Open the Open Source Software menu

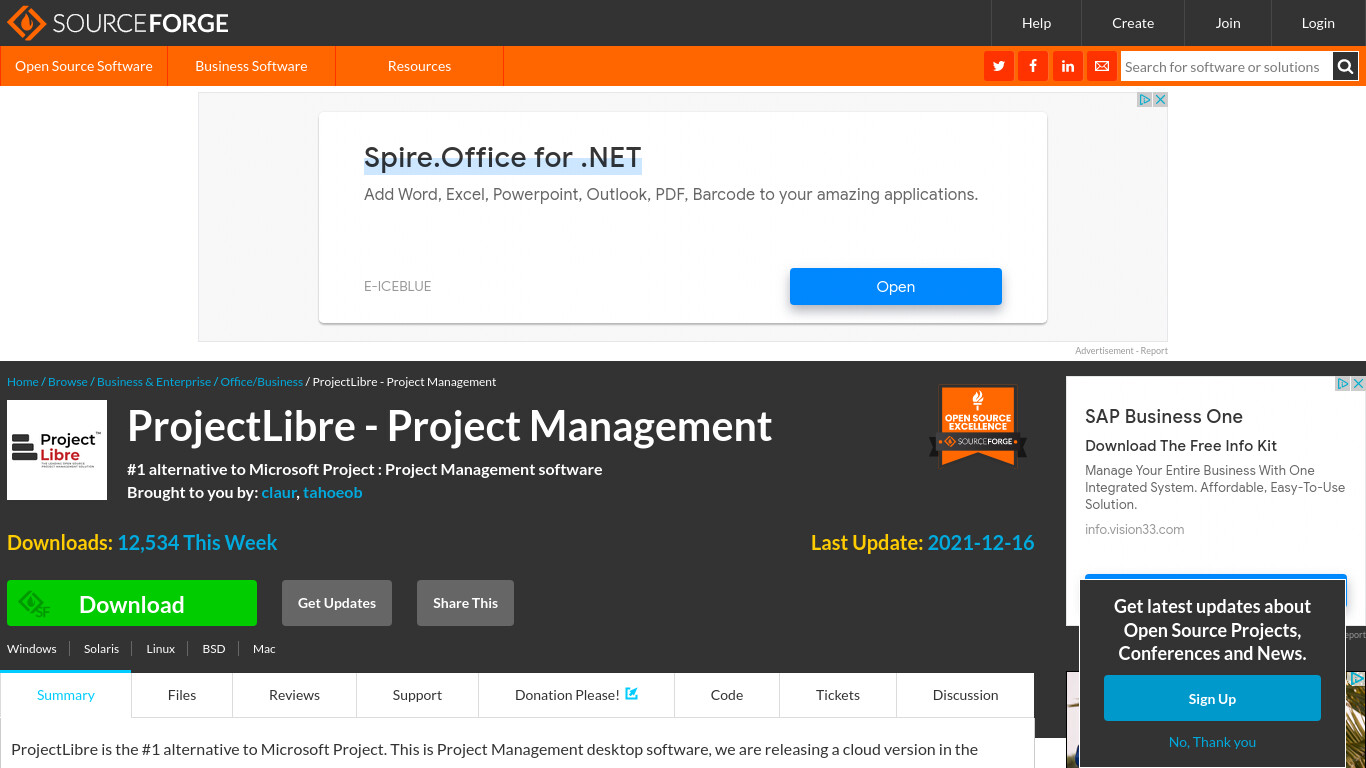(x=84, y=66)
